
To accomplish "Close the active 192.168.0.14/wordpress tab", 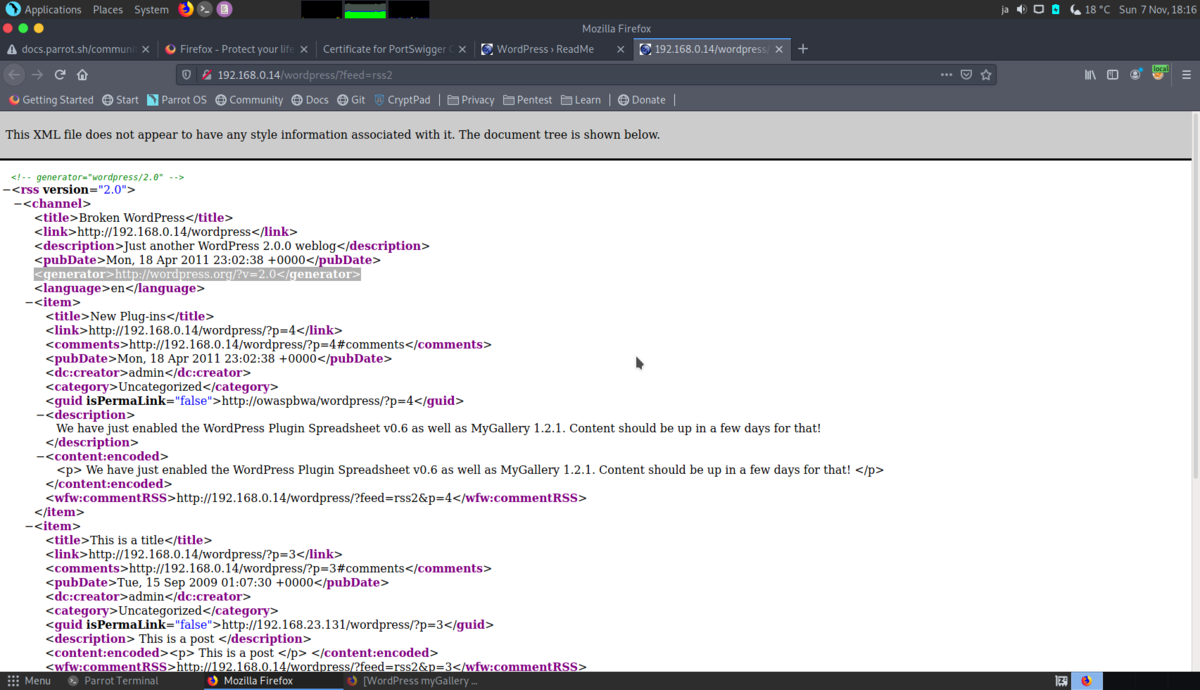I will coord(778,49).
